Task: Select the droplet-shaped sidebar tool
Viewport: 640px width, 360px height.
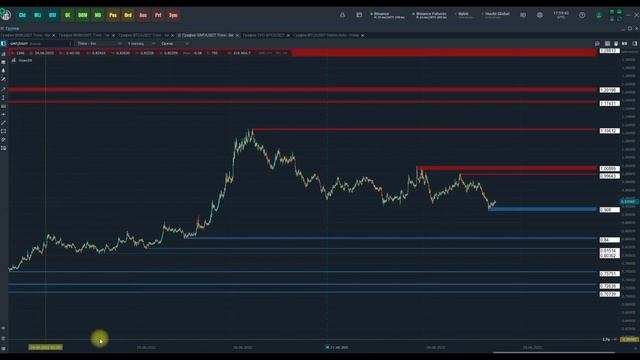Action: tap(3, 71)
